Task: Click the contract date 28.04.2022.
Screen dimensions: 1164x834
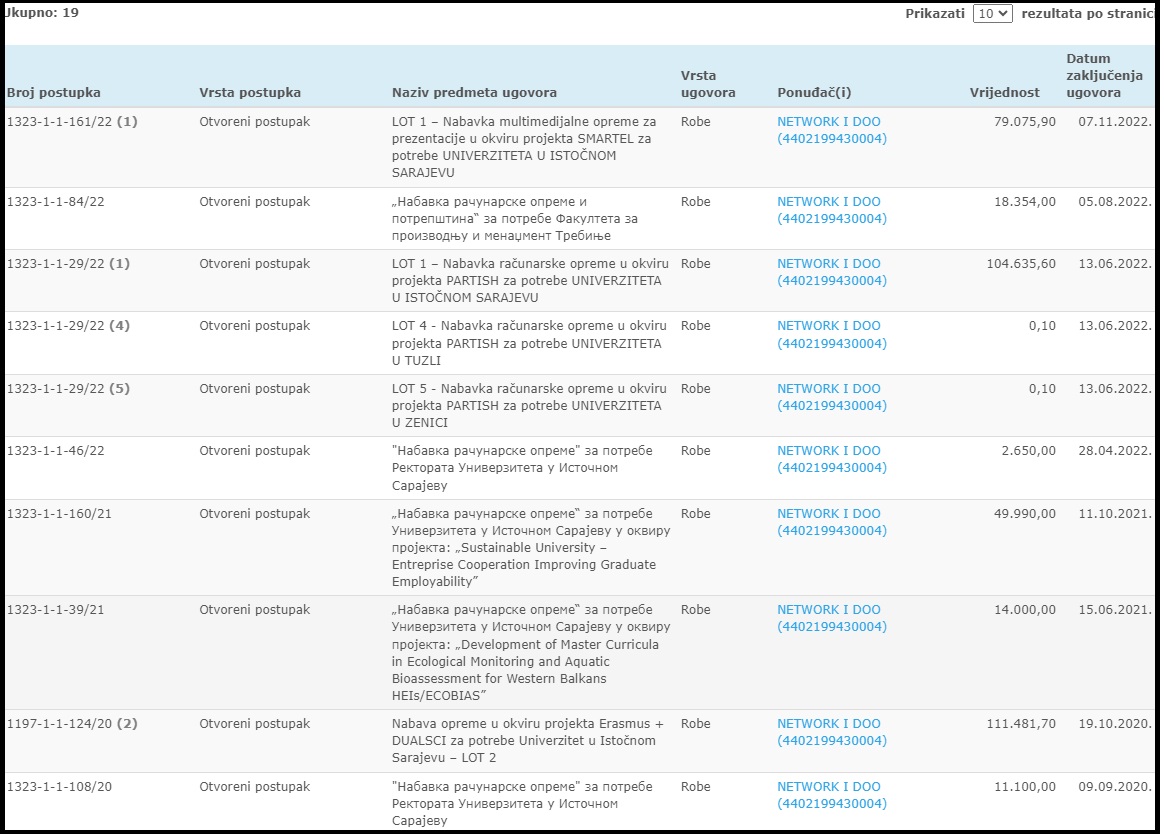Action: [x=1115, y=451]
